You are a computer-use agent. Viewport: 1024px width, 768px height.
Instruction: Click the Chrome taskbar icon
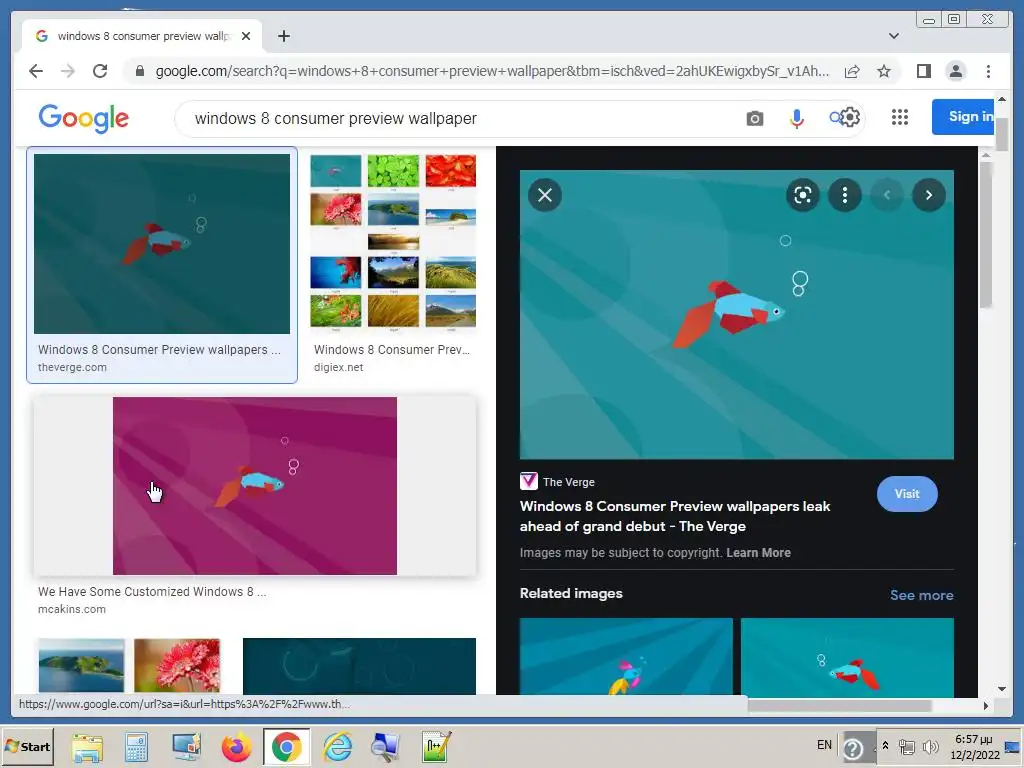coord(287,747)
